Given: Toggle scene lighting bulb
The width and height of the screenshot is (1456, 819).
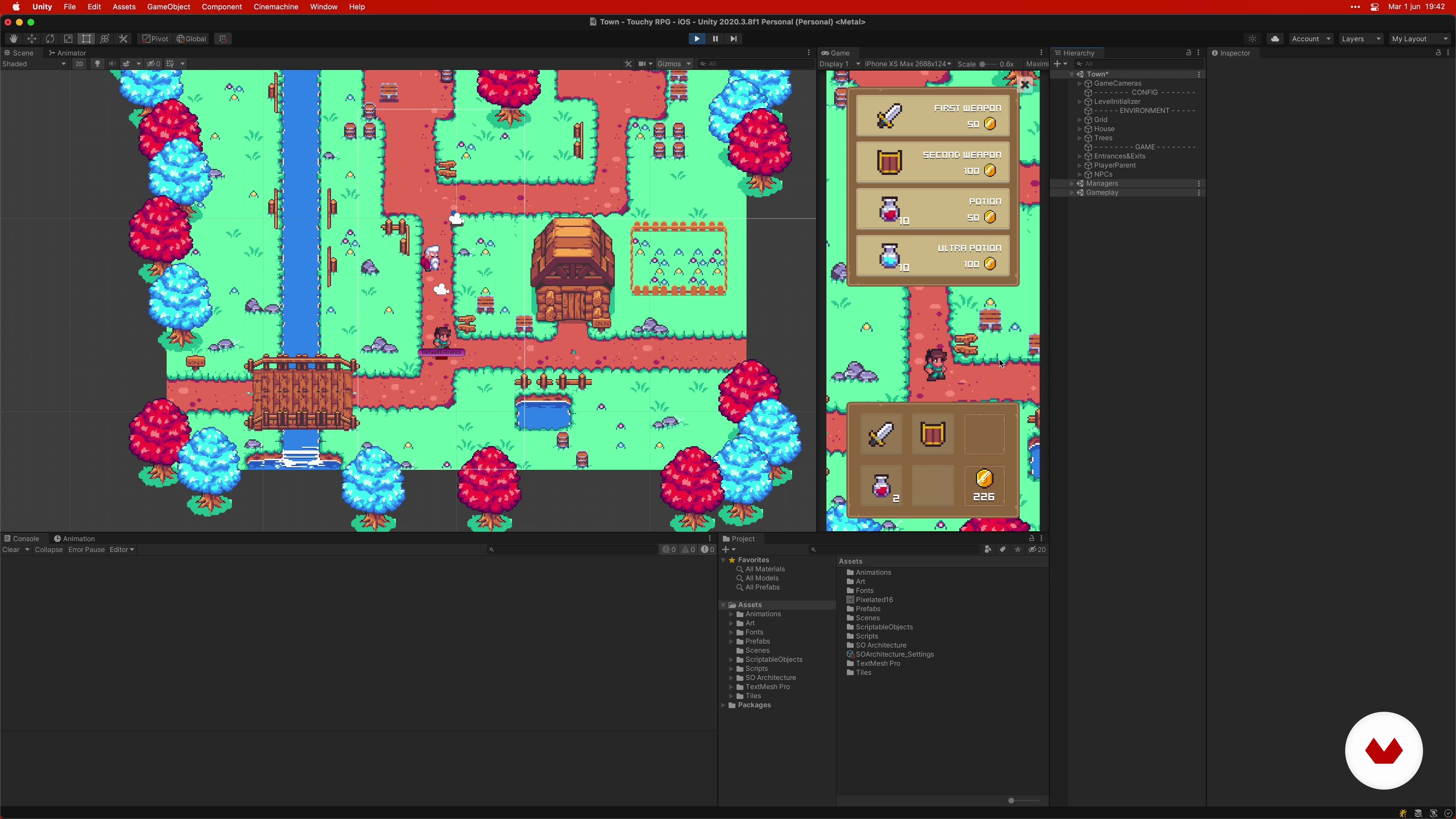Looking at the screenshot, I should click(97, 64).
